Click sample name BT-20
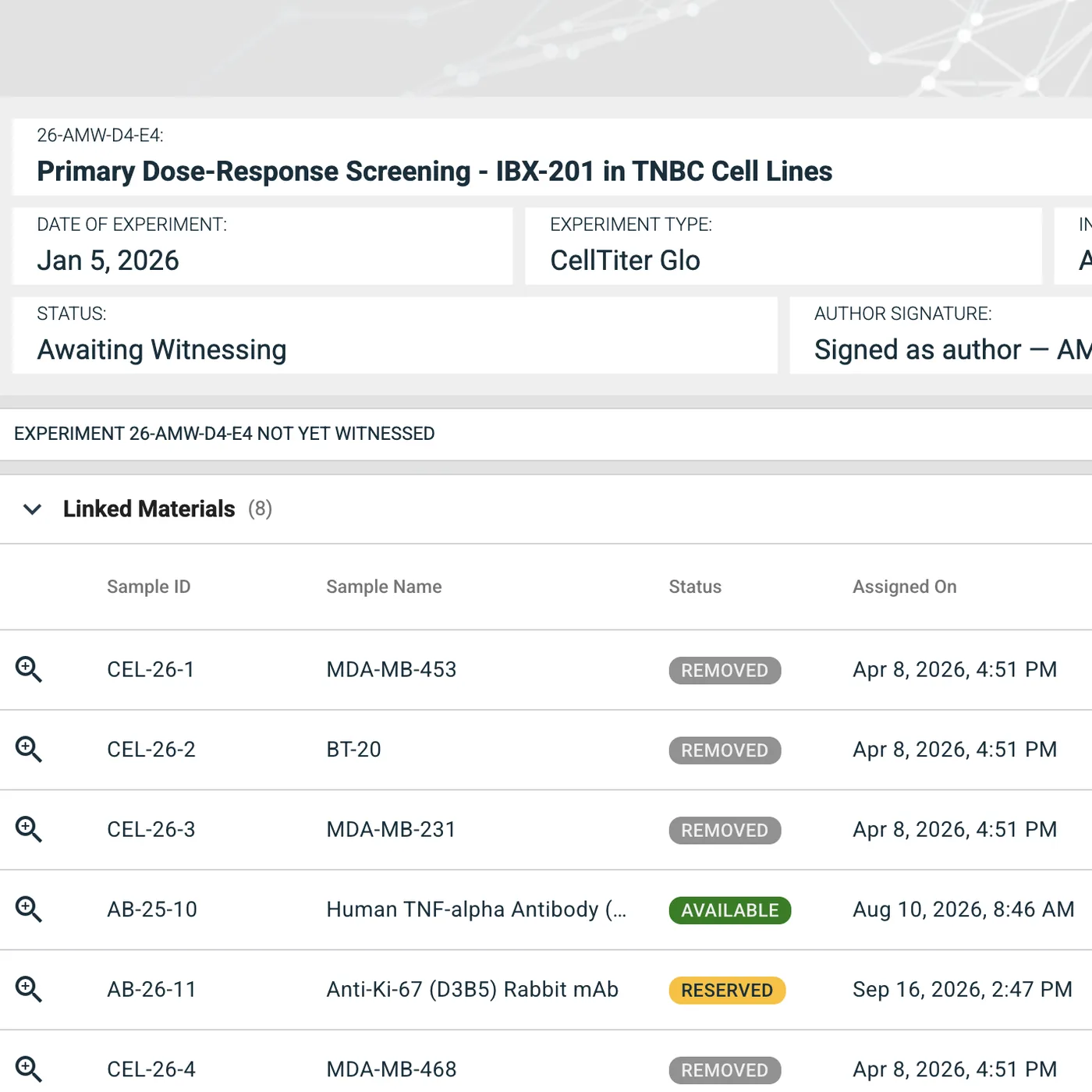 tap(353, 749)
